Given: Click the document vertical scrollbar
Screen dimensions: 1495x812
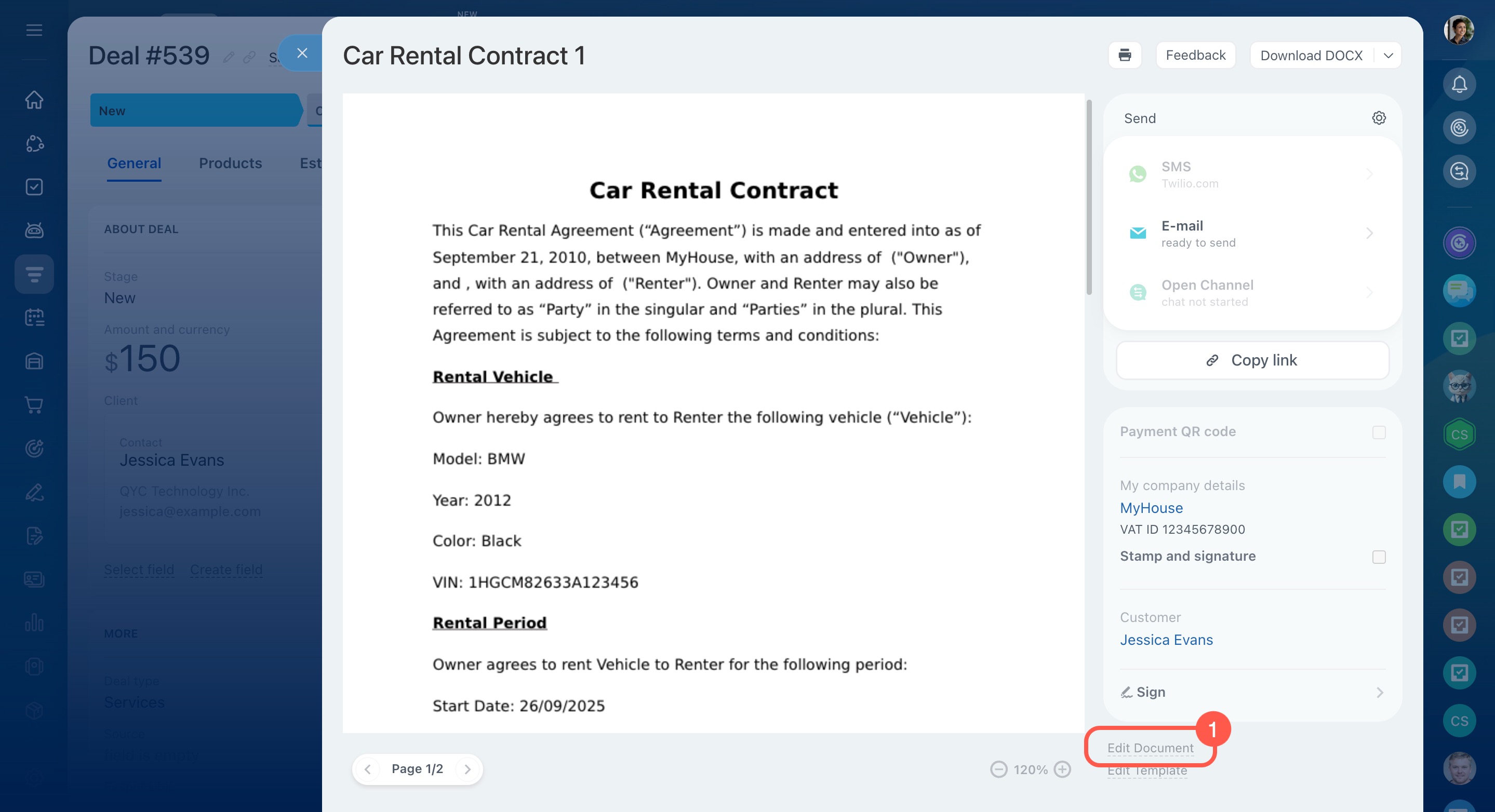Looking at the screenshot, I should pyautogui.click(x=1089, y=197).
